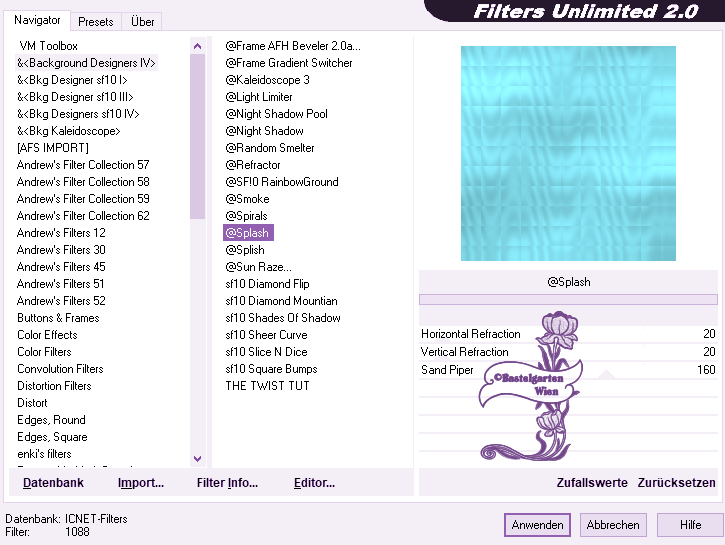Screen dimensions: 725x545
Task: Choose sf10 Diamond Flip filter
Action: [267, 284]
